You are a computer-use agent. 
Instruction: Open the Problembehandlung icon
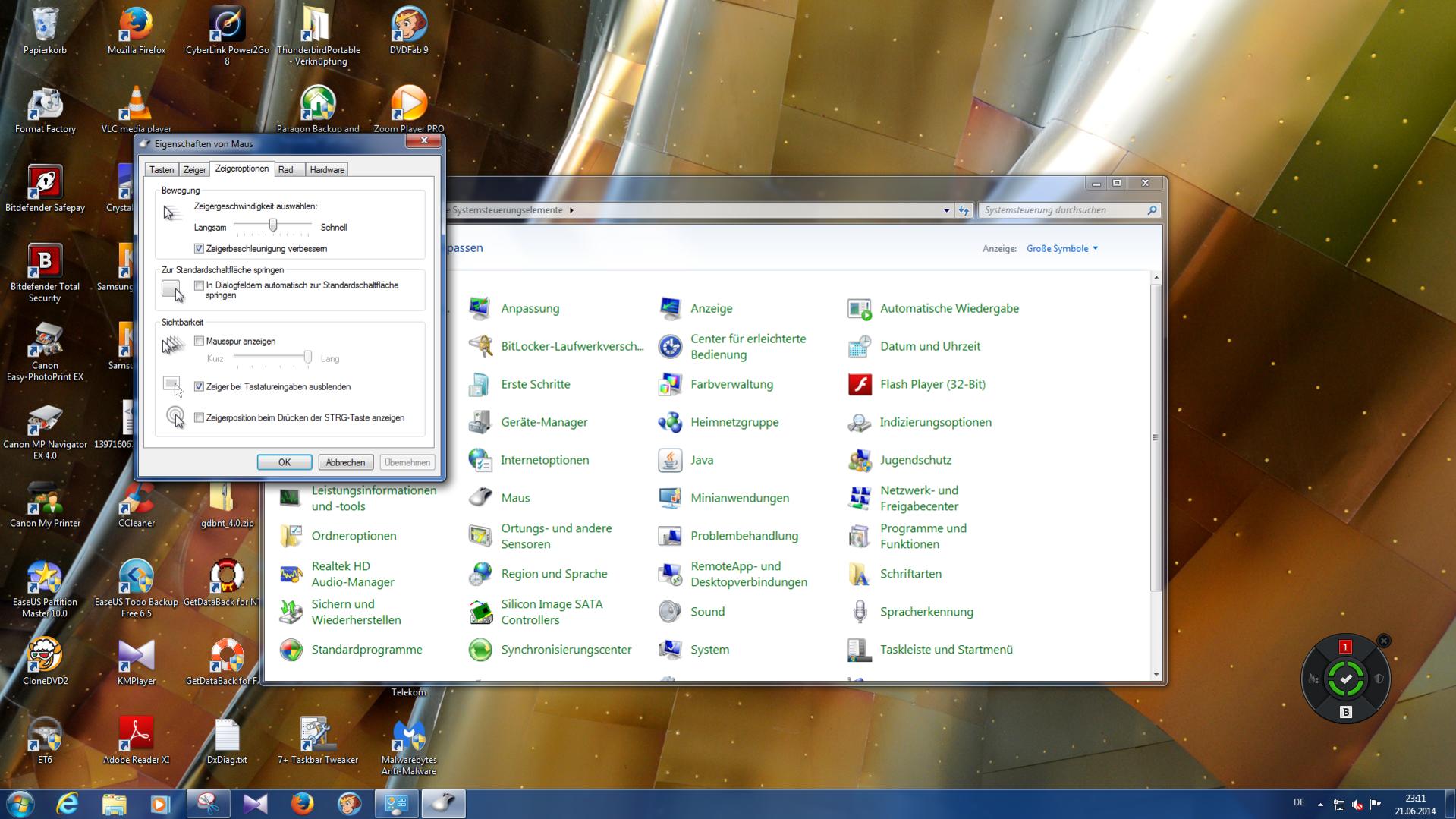(728, 536)
